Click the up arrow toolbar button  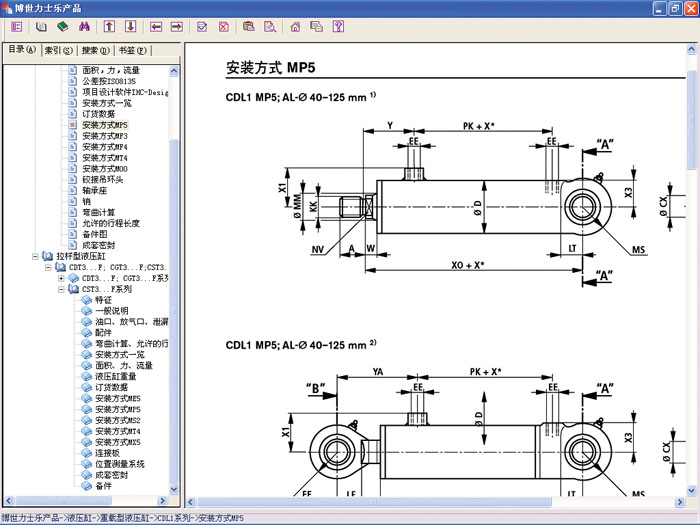110,27
